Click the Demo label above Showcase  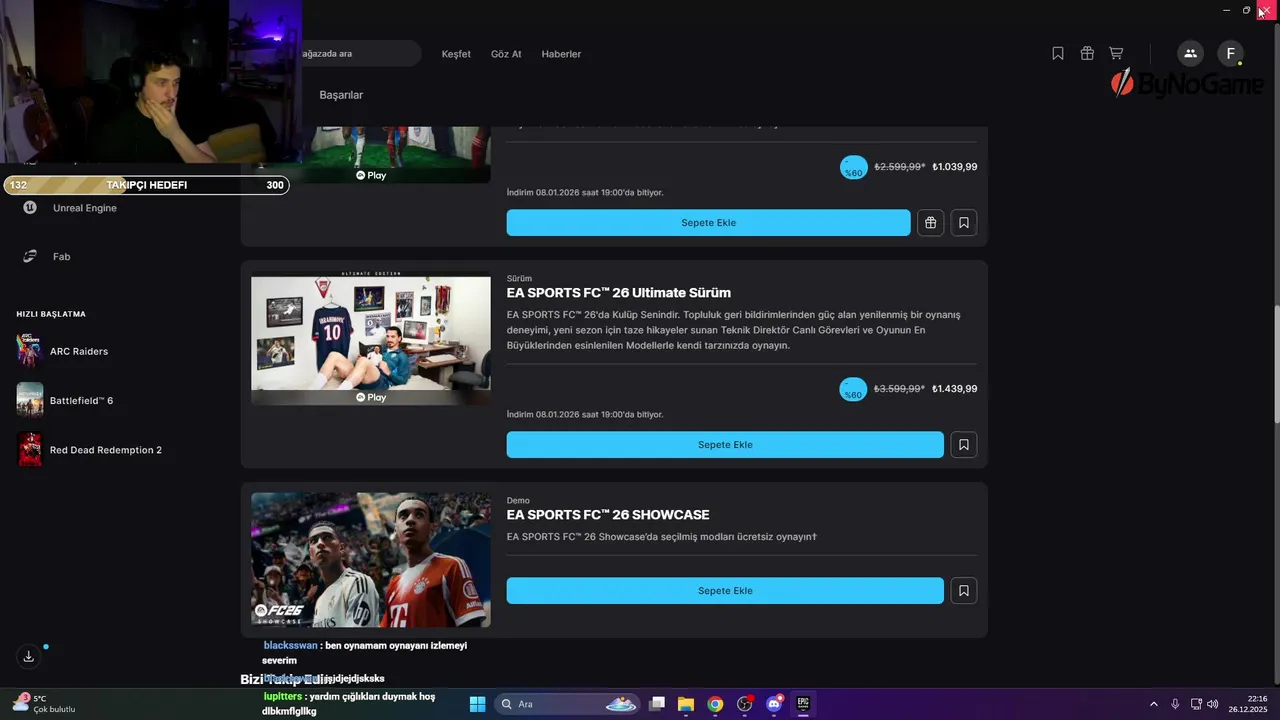518,500
